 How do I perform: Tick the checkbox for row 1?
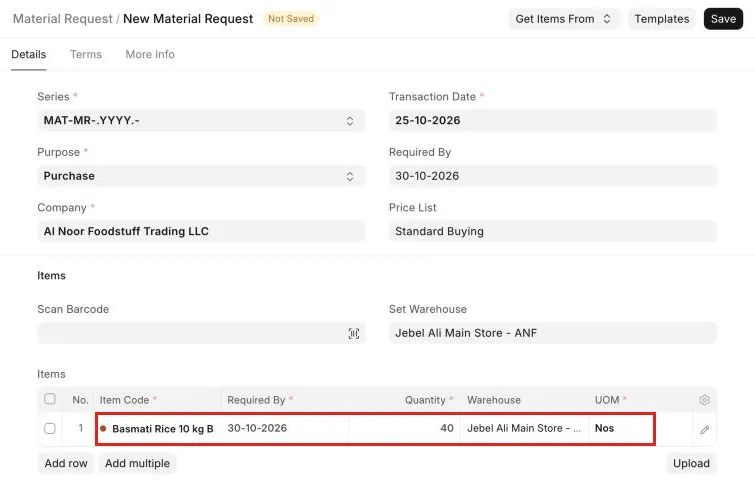[x=50, y=428]
